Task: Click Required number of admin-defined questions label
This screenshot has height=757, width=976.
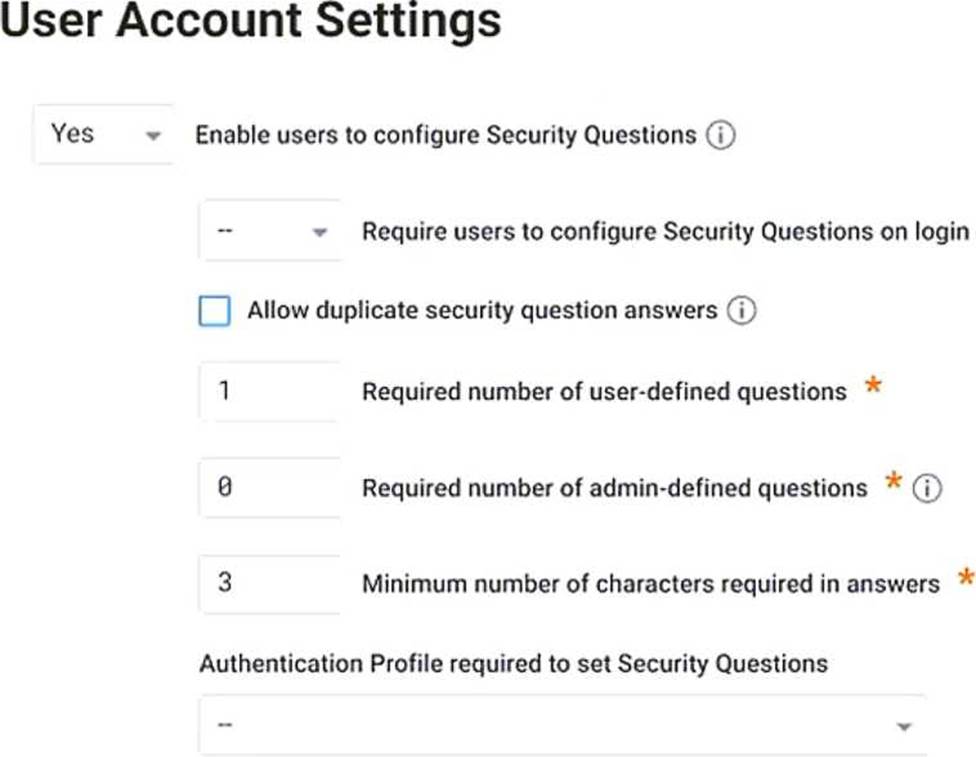Action: (614, 488)
